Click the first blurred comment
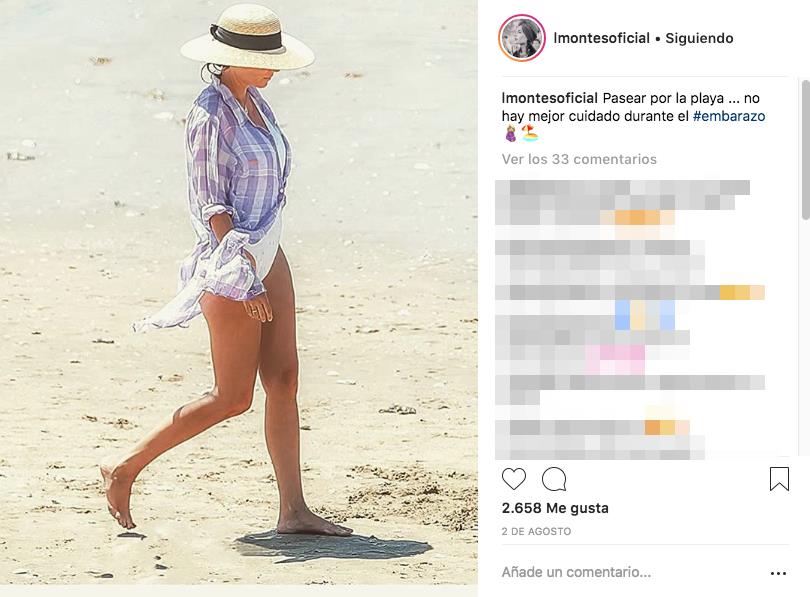Screen dimensions: 810x597 [x=622, y=203]
